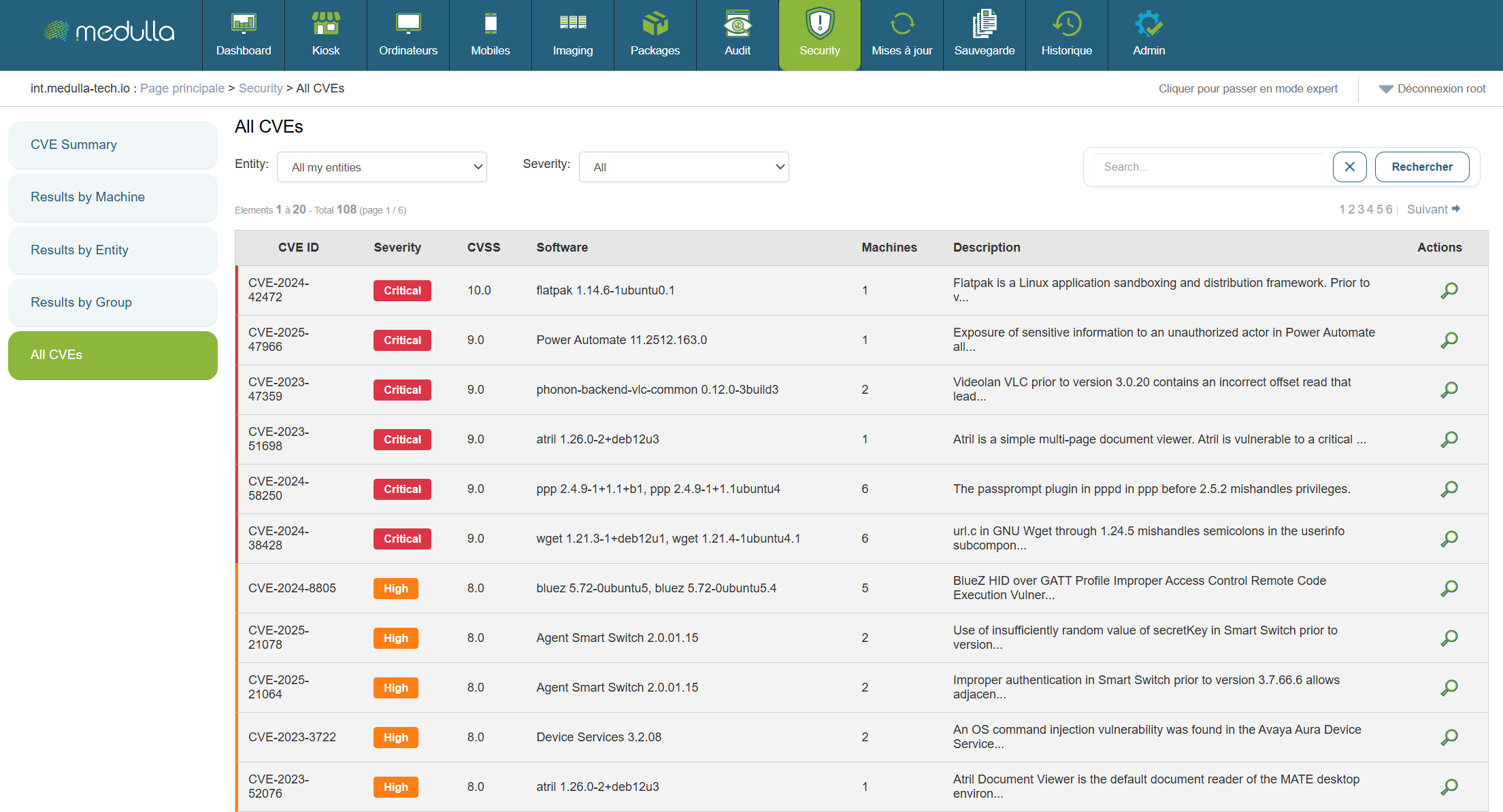Open the Admin gear icon
This screenshot has width=1503, height=812.
point(1149,24)
